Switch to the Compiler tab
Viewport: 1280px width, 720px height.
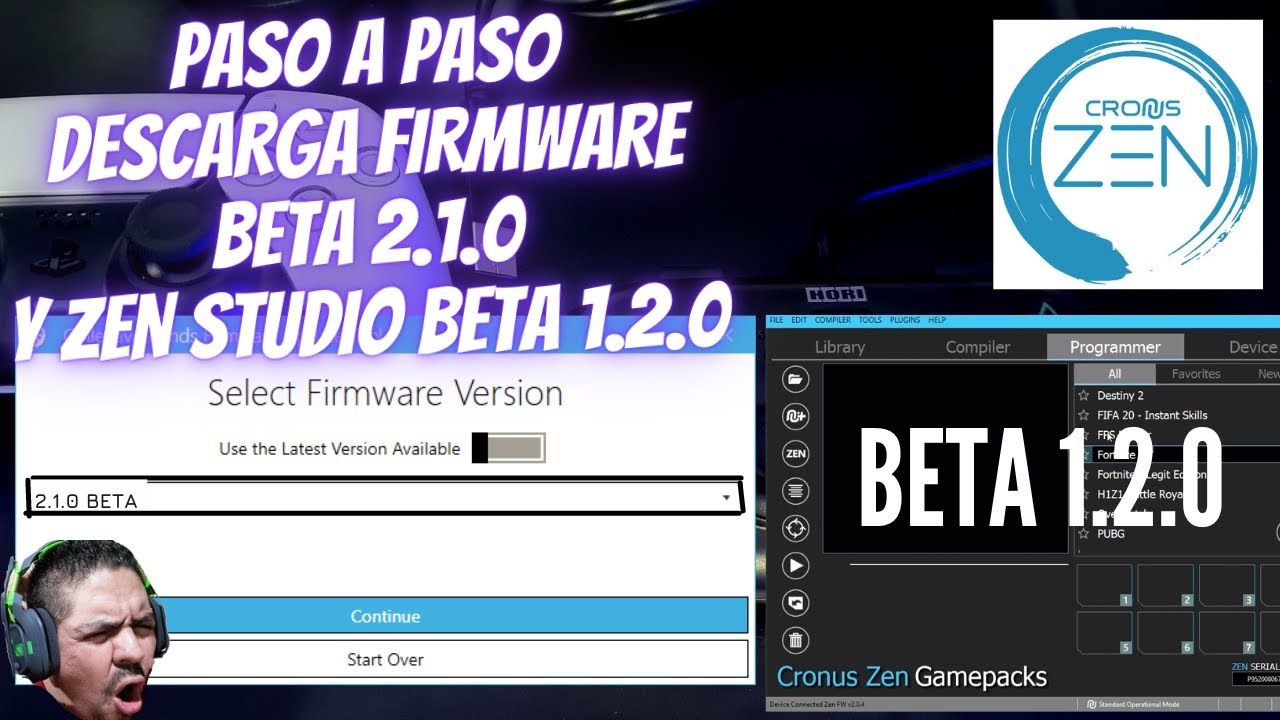(x=978, y=347)
